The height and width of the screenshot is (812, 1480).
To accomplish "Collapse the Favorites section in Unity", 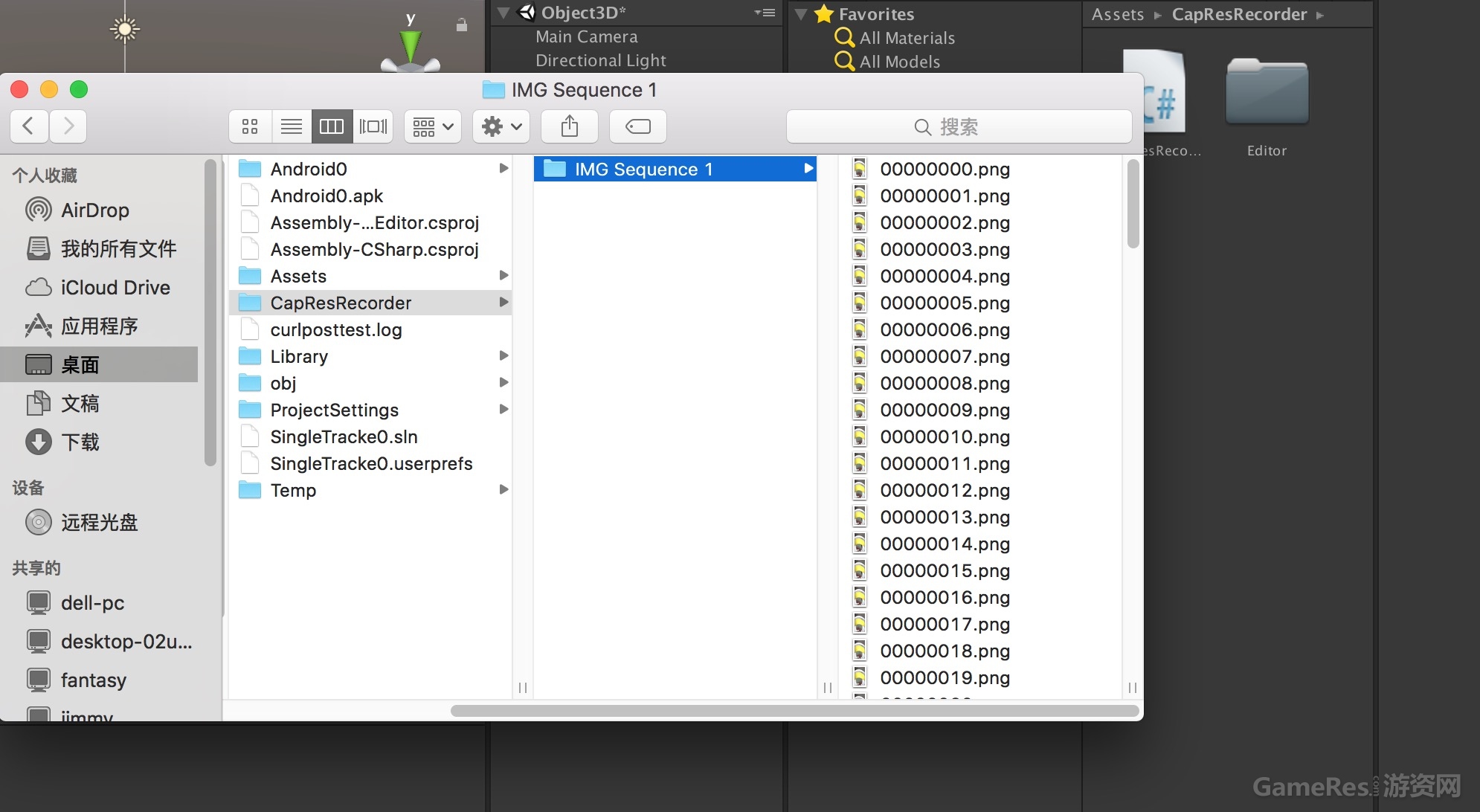I will [801, 14].
